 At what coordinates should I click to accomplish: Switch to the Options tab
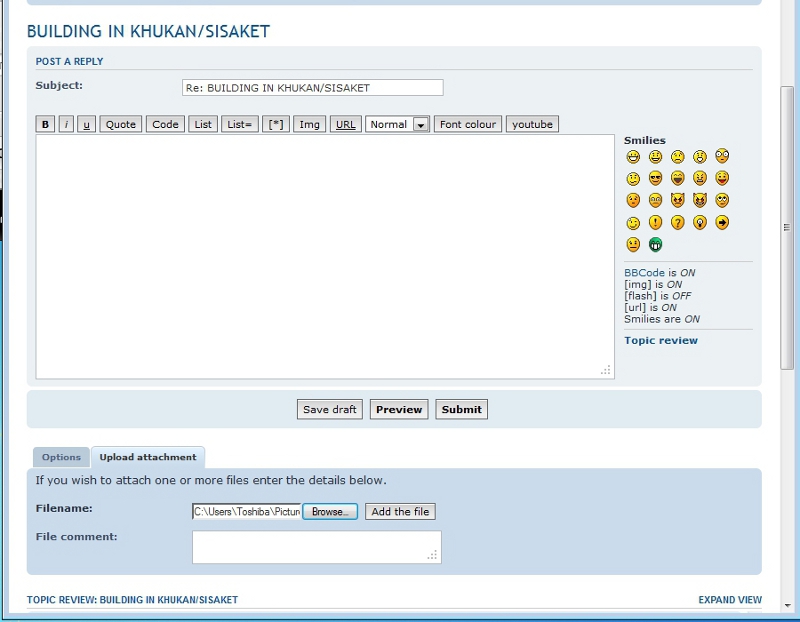tap(61, 458)
